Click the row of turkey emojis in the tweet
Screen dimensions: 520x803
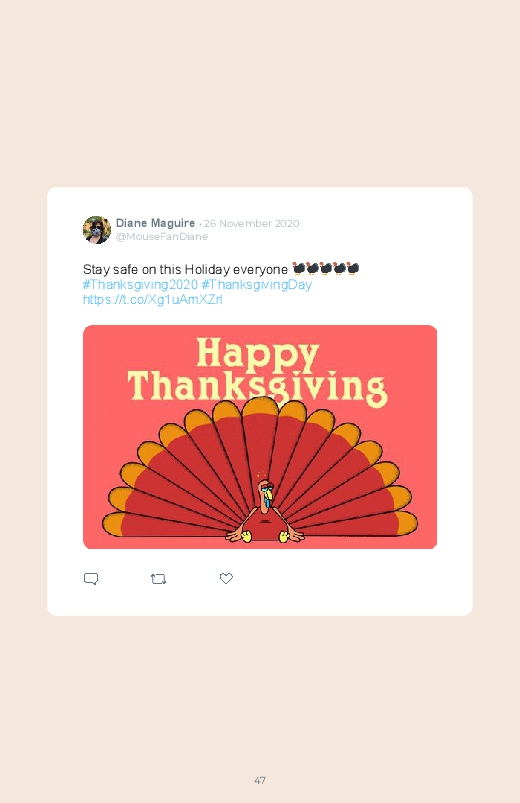pyautogui.click(x=326, y=268)
